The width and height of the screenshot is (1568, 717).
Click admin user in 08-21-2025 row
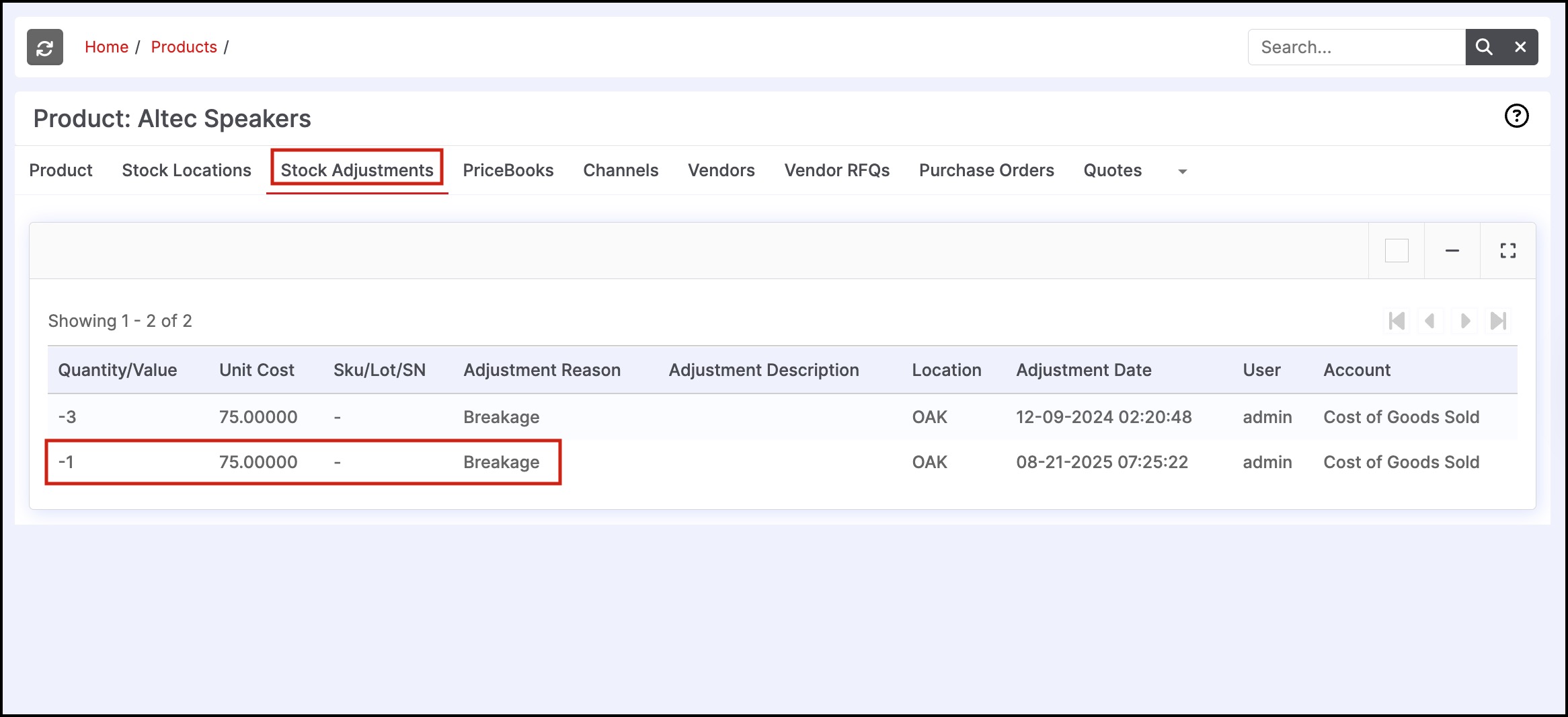click(1267, 462)
